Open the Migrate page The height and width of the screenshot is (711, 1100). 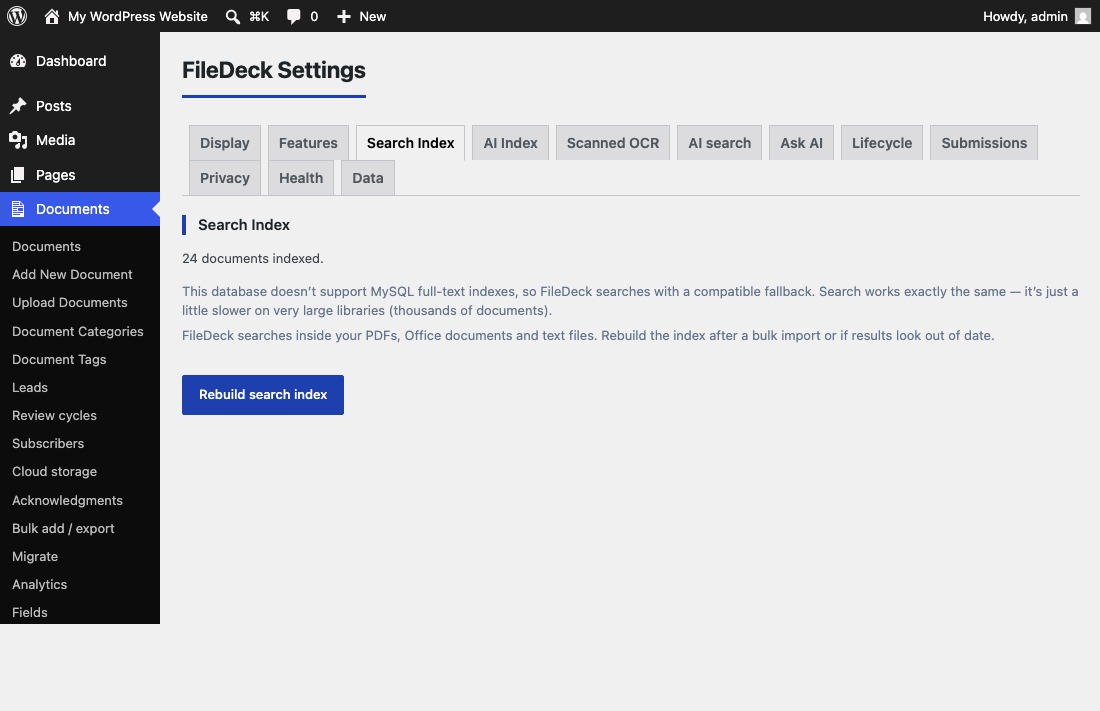pos(35,557)
